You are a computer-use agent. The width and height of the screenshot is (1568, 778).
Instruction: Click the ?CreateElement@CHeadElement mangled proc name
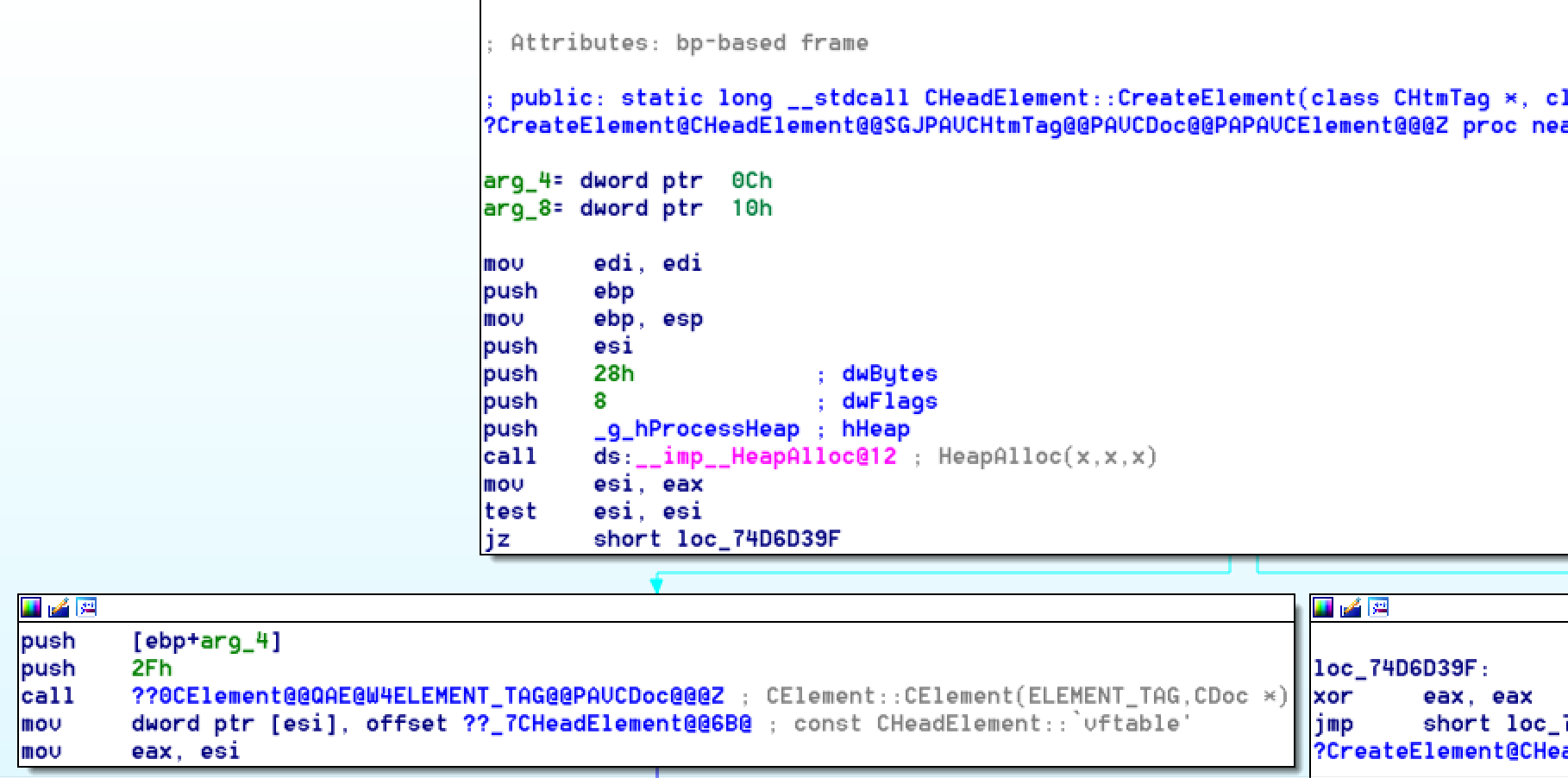pos(966,126)
